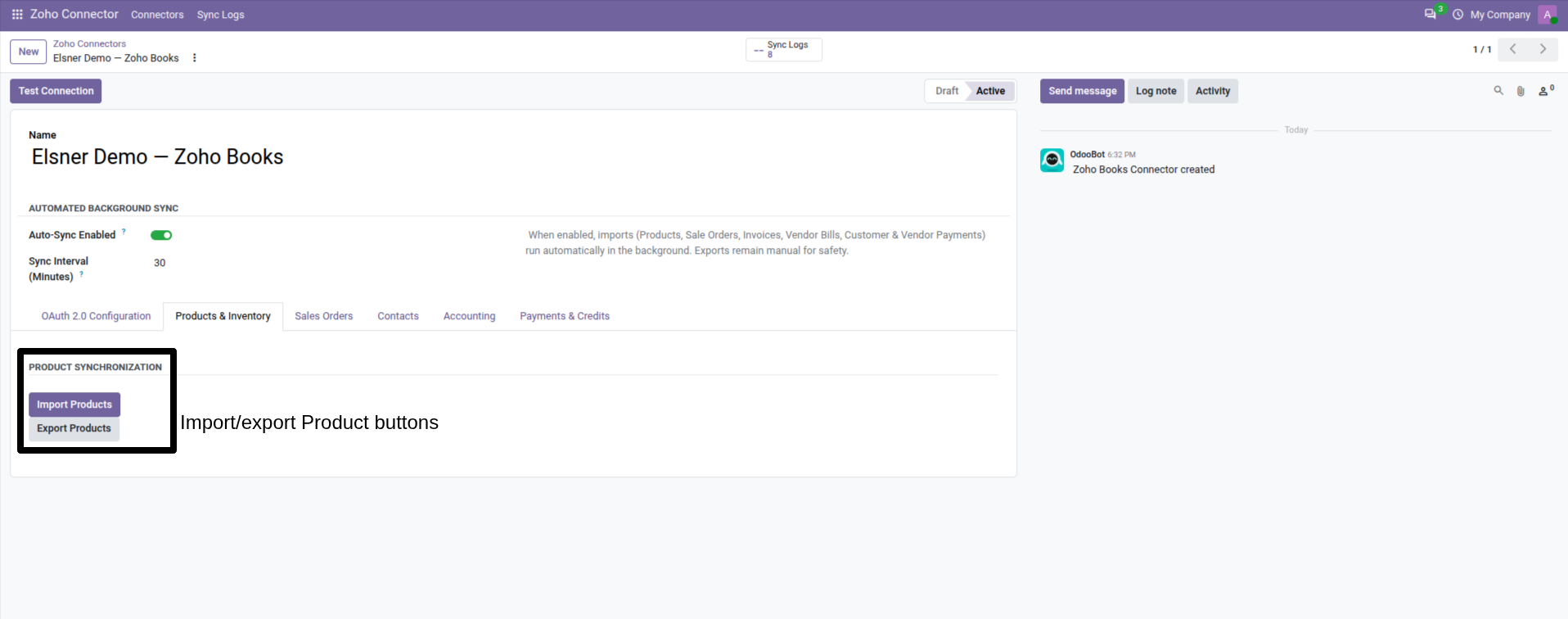Open the Contacts tab
1568x619 pixels.
(x=398, y=316)
